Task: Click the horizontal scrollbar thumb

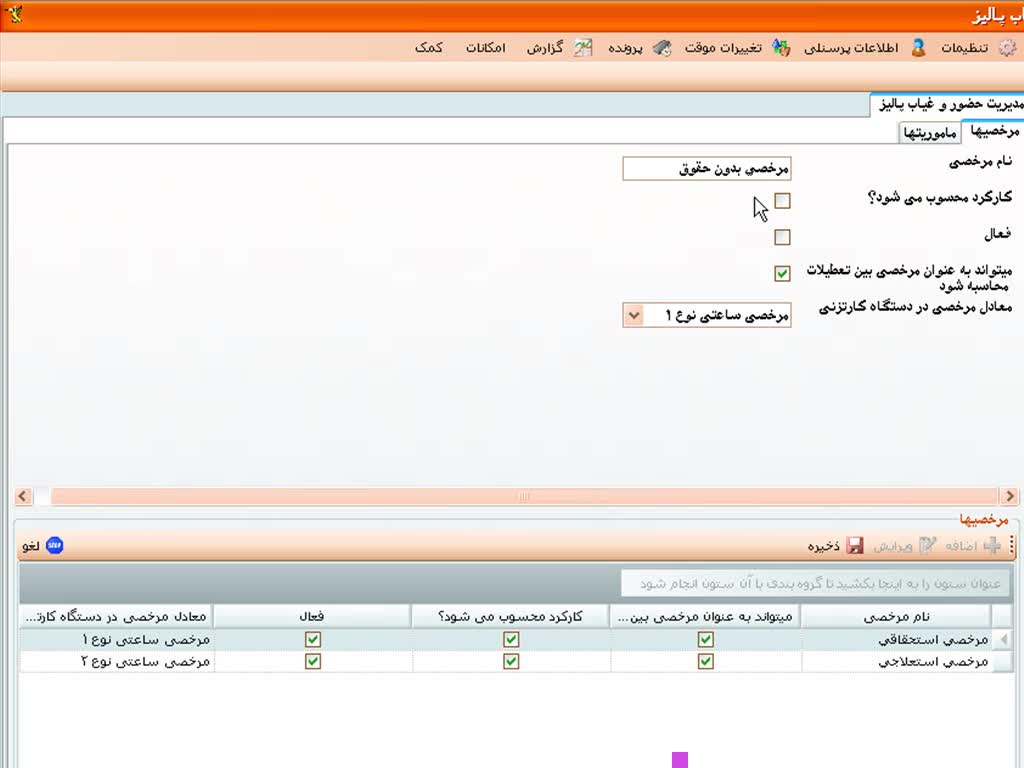Action: tap(524, 496)
